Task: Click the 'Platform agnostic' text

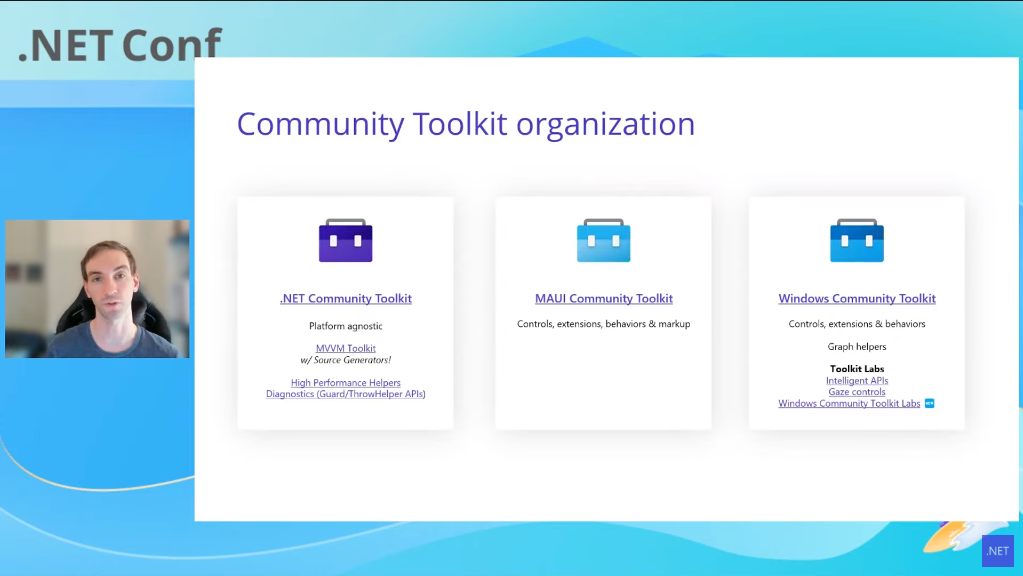Action: click(x=346, y=326)
